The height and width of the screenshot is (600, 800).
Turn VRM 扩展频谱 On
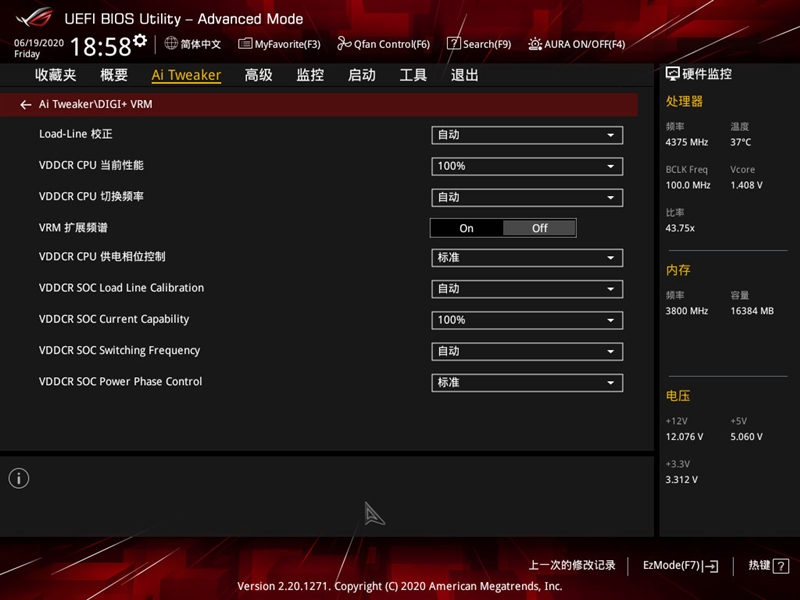pos(466,228)
